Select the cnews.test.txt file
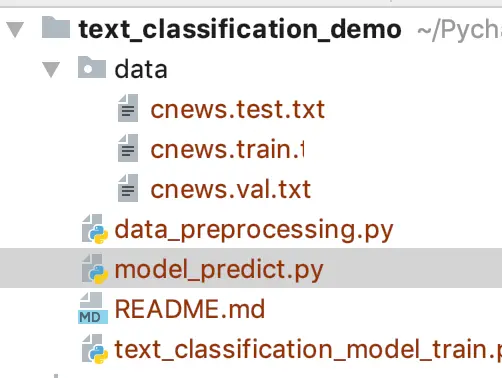Screen dimensions: 502x378 click(x=238, y=109)
